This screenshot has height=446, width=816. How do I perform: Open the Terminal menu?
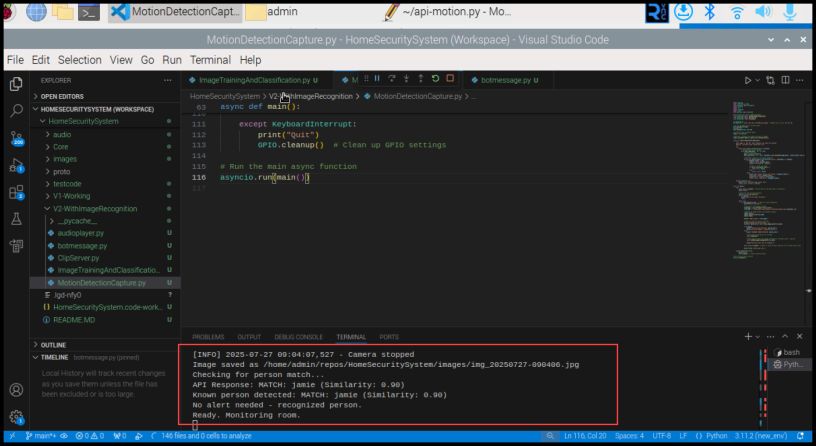[x=210, y=60]
